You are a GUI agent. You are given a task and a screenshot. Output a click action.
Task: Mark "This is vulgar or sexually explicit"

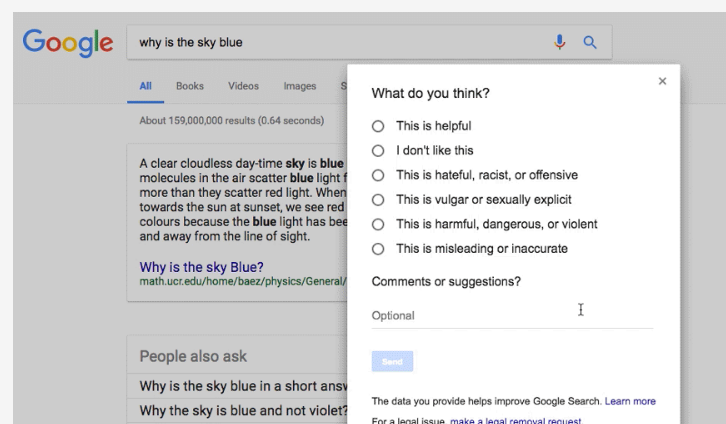[x=378, y=200]
